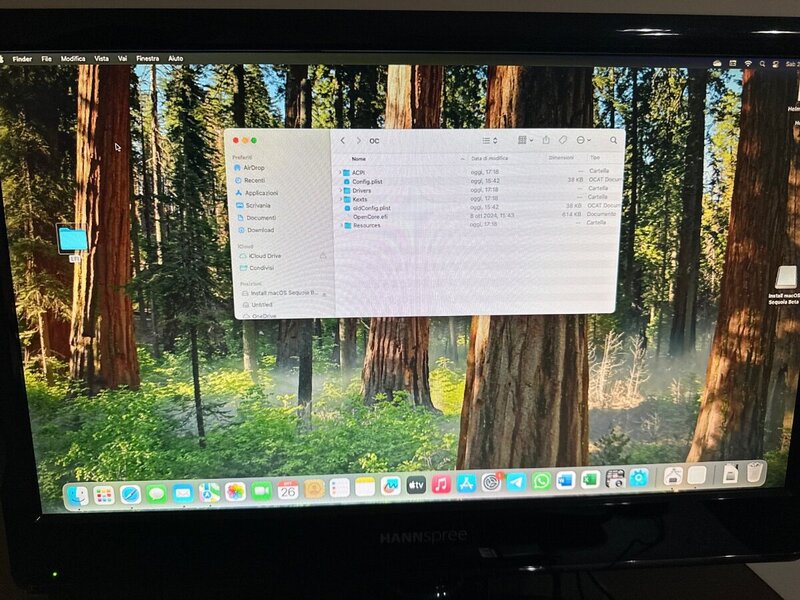Select the EFI folder on the desktop
800x600 pixels.
(72, 243)
